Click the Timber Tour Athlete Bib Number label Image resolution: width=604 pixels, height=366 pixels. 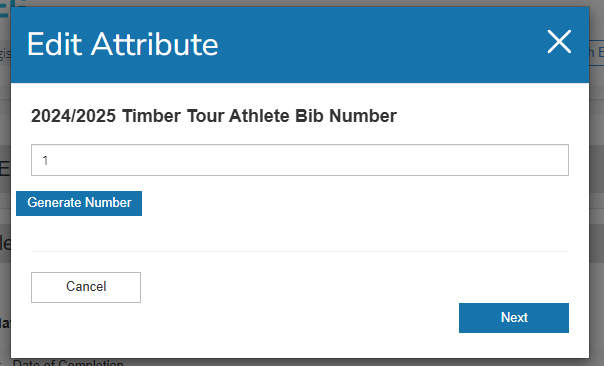tap(214, 116)
